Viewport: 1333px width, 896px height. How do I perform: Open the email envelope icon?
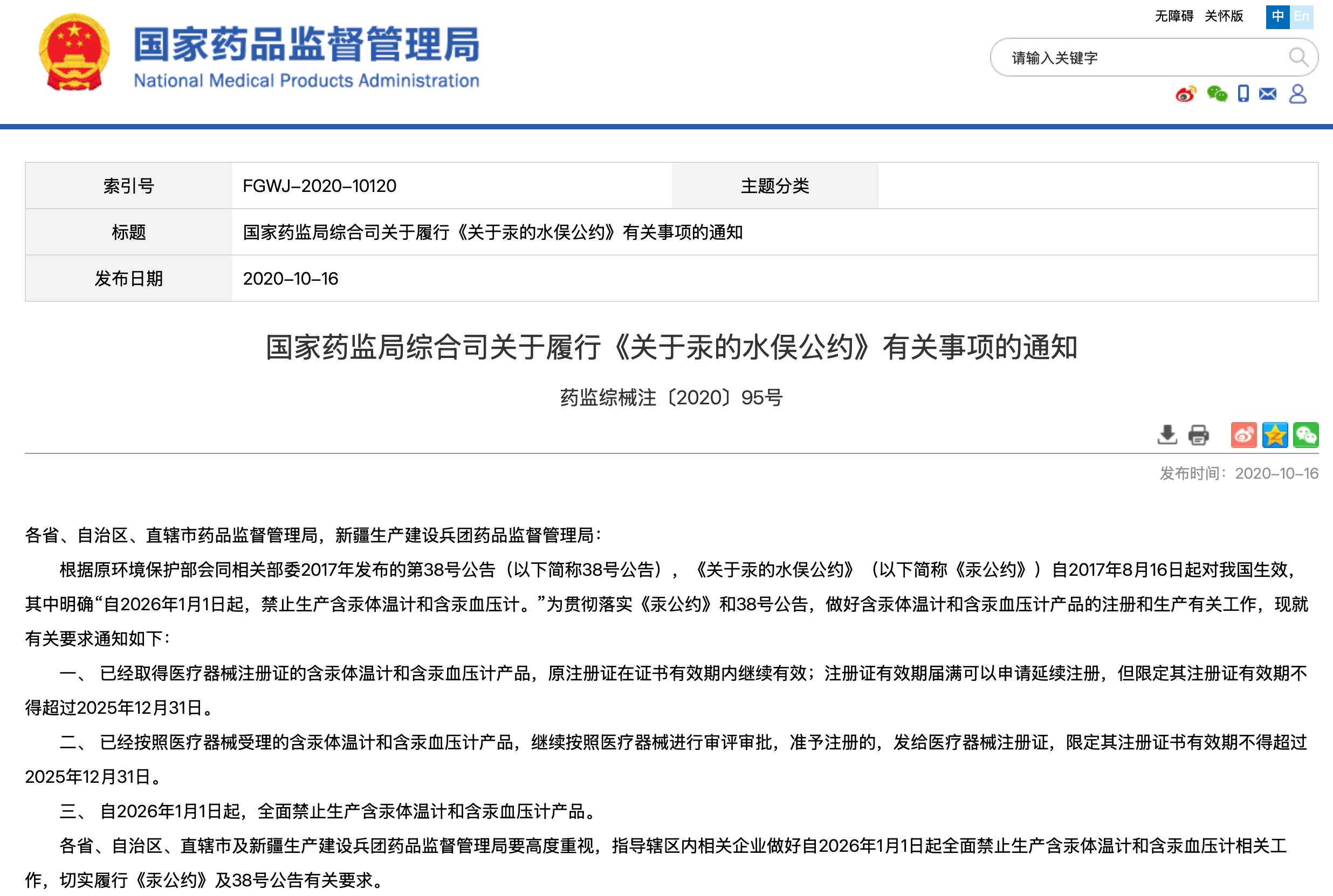click(1267, 94)
